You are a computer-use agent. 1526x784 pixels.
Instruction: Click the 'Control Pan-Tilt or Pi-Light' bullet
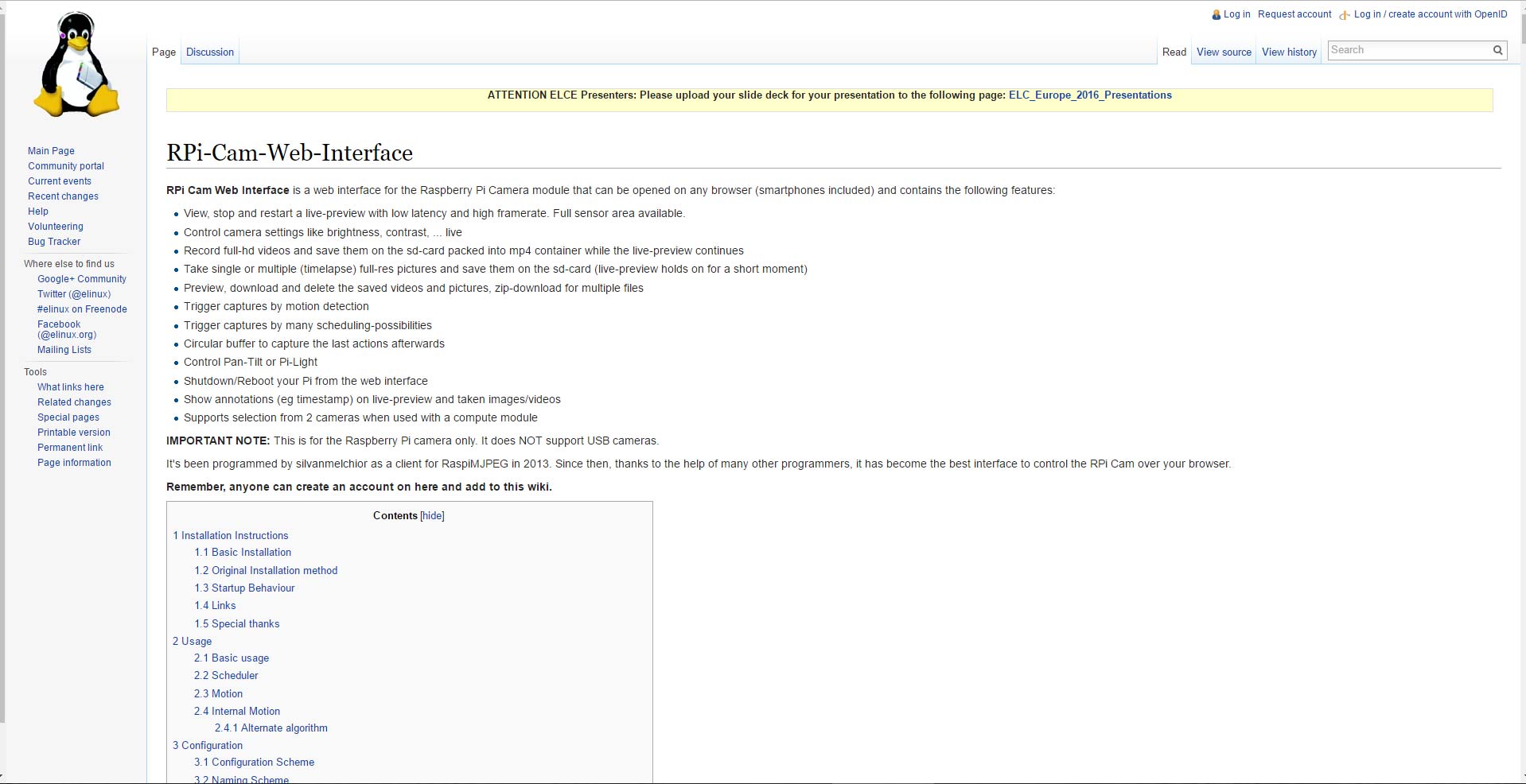click(251, 363)
